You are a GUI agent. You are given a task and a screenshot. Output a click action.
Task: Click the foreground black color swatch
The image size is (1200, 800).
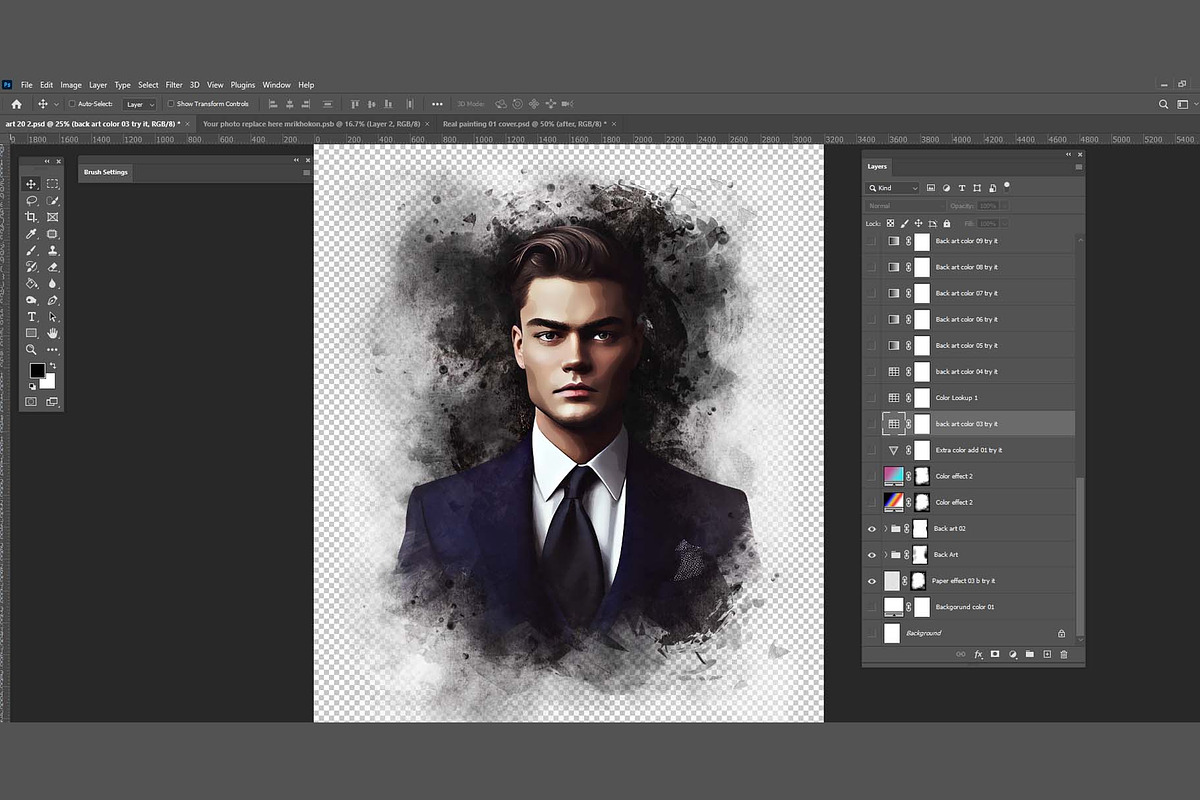click(37, 371)
